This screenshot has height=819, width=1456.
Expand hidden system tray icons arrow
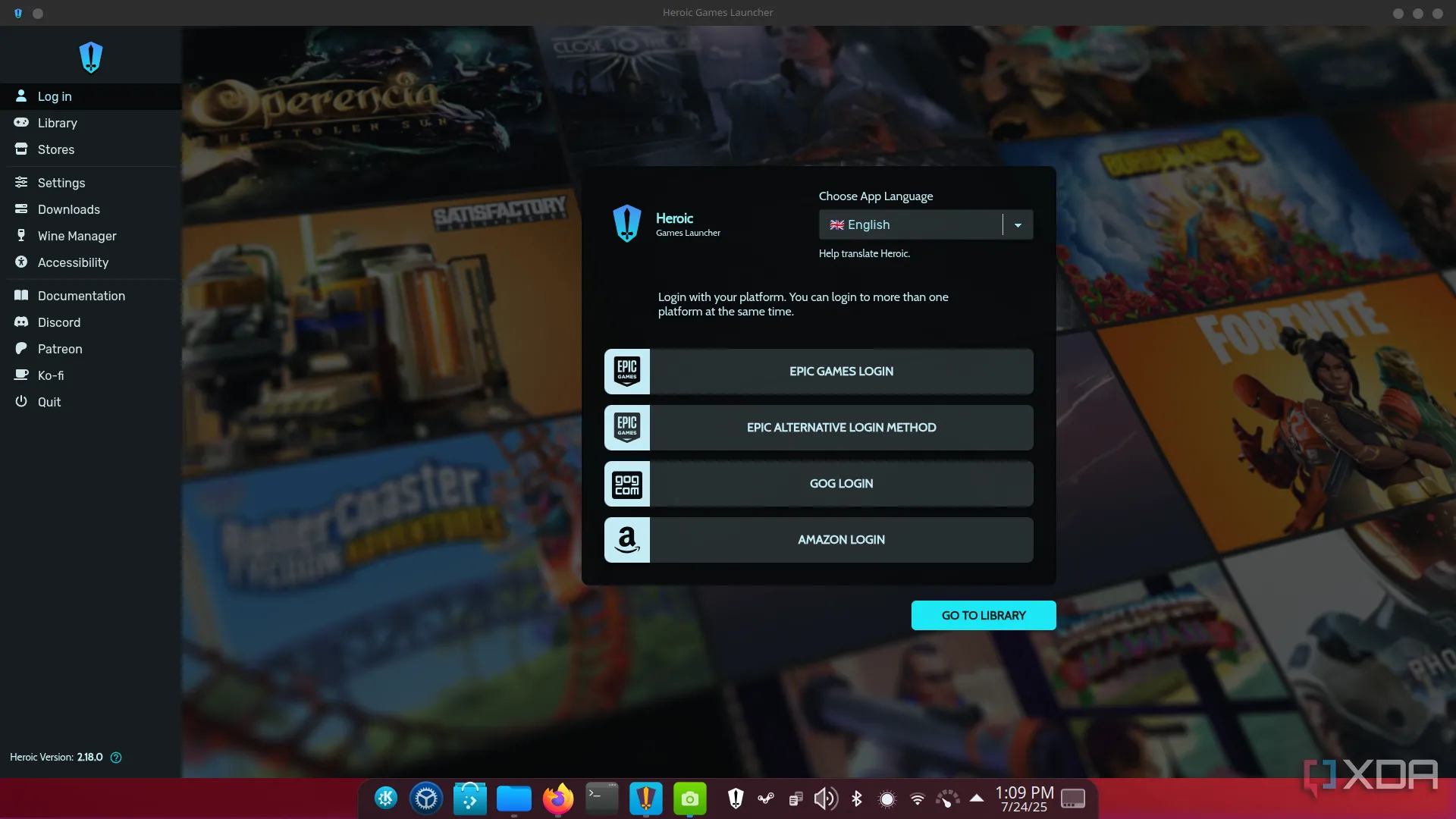[977, 798]
